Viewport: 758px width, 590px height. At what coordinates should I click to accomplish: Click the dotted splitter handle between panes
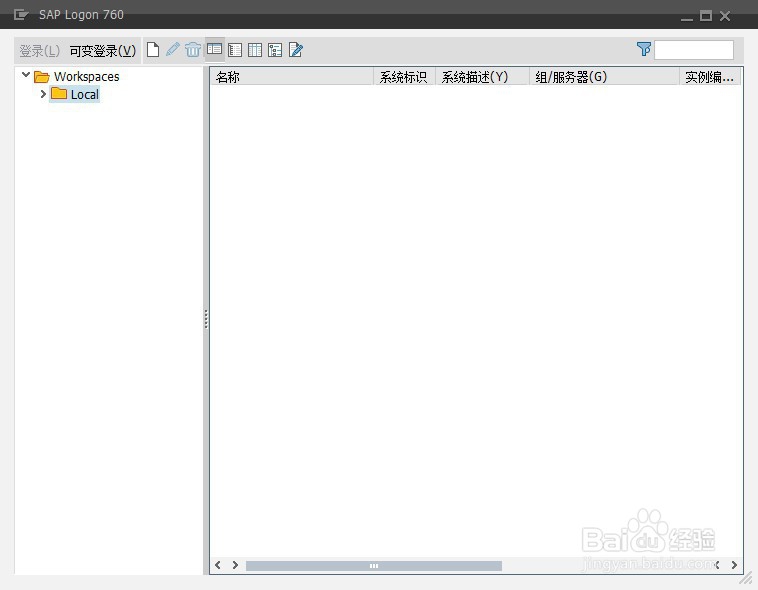(x=206, y=319)
